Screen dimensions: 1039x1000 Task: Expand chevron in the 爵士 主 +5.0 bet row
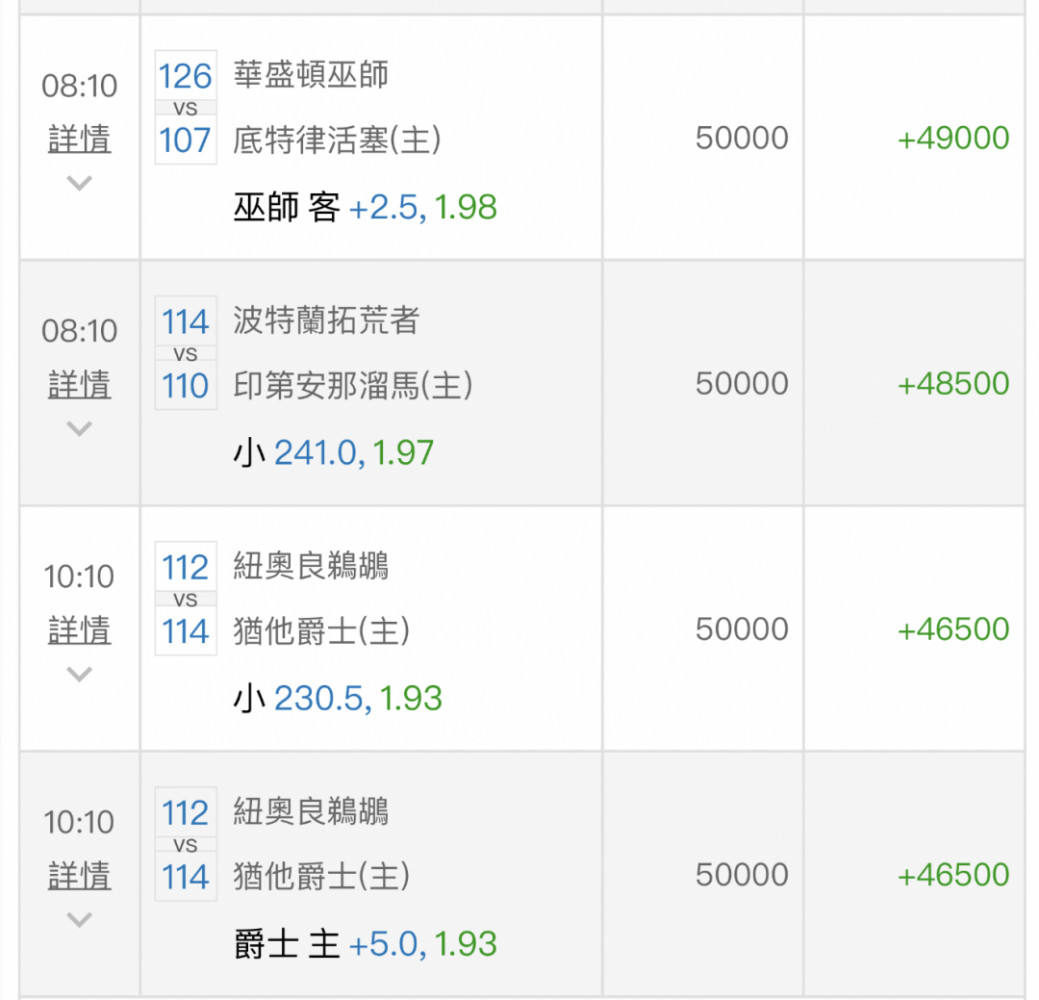click(x=80, y=918)
